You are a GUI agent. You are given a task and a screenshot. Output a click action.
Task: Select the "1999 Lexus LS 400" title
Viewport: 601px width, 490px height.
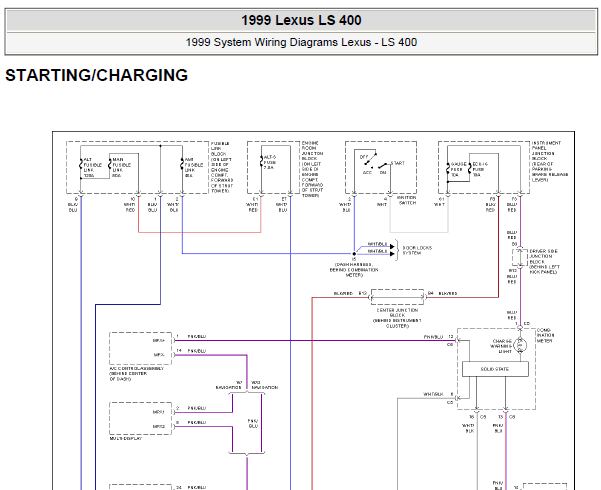[301, 20]
